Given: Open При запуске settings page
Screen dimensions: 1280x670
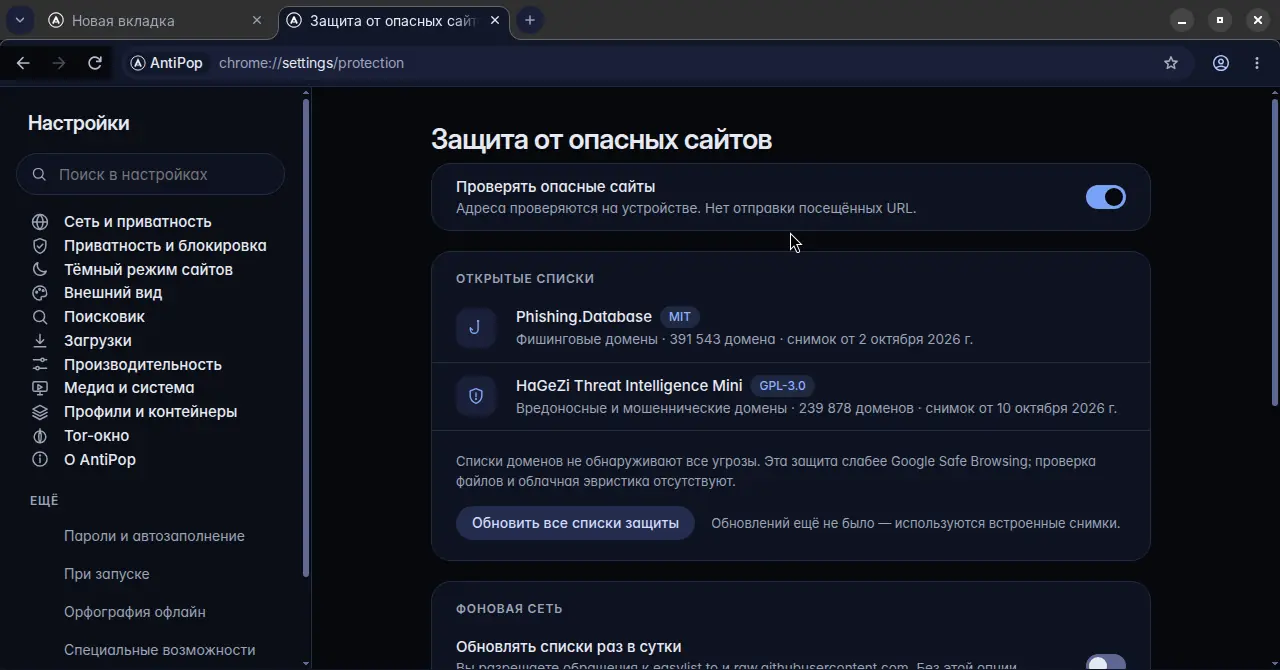Looking at the screenshot, I should 107,574.
